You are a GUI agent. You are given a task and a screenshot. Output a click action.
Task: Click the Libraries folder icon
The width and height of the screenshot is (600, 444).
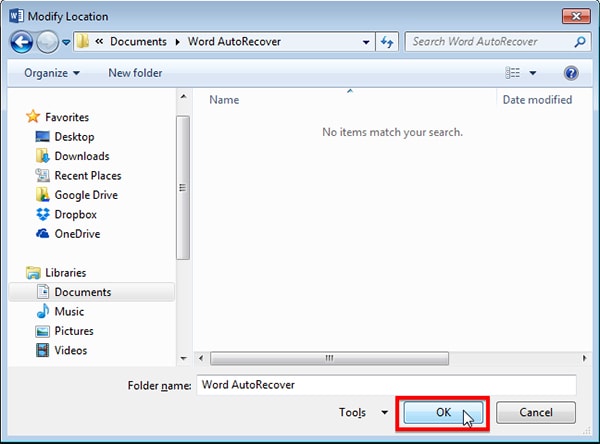coord(33,273)
